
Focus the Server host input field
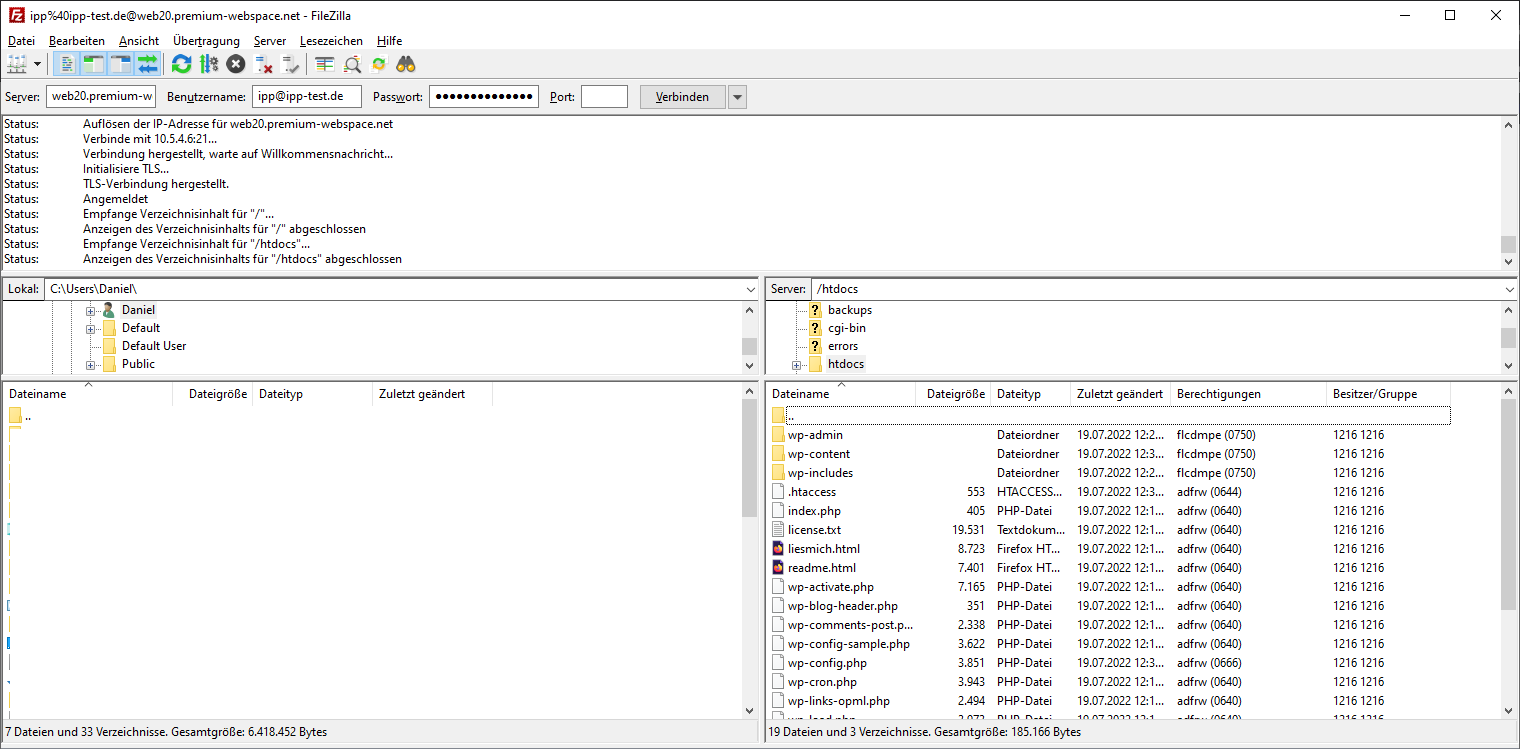pos(101,97)
